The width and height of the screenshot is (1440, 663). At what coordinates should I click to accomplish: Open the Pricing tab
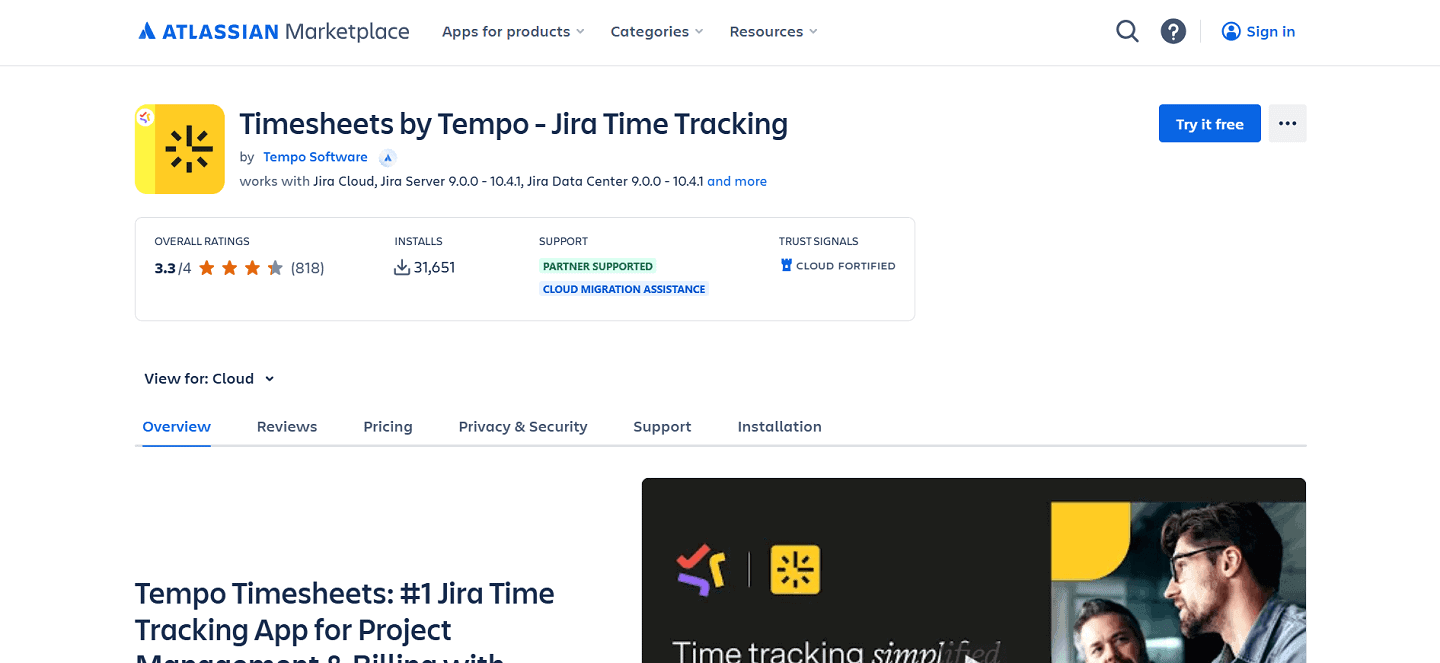[388, 426]
